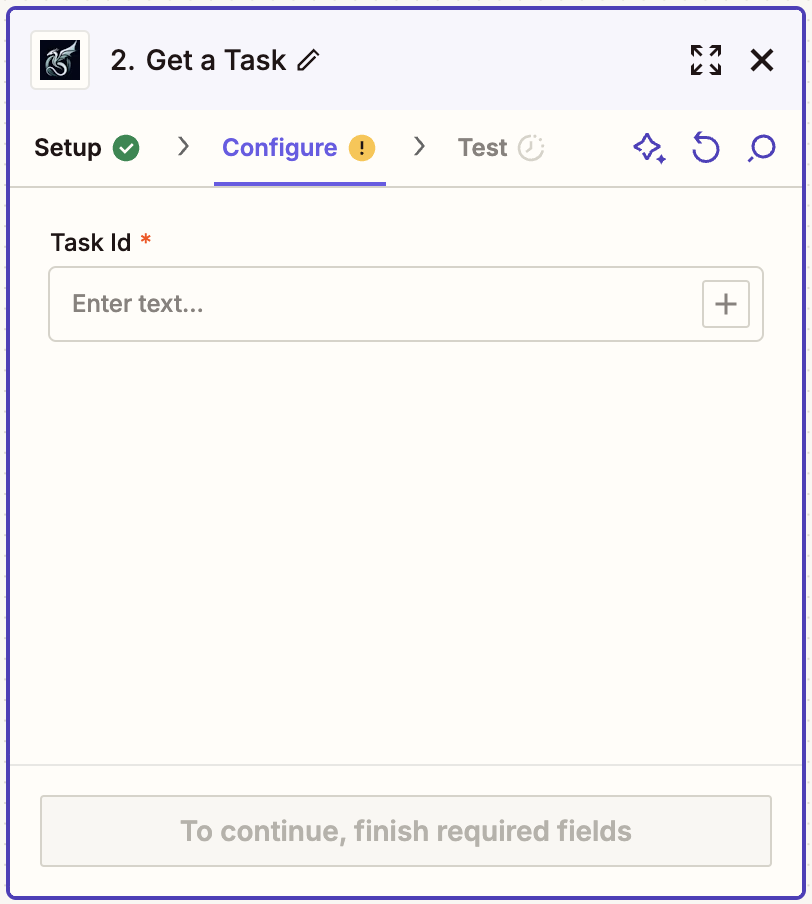Open the plus button to insert dynamic data

726,304
